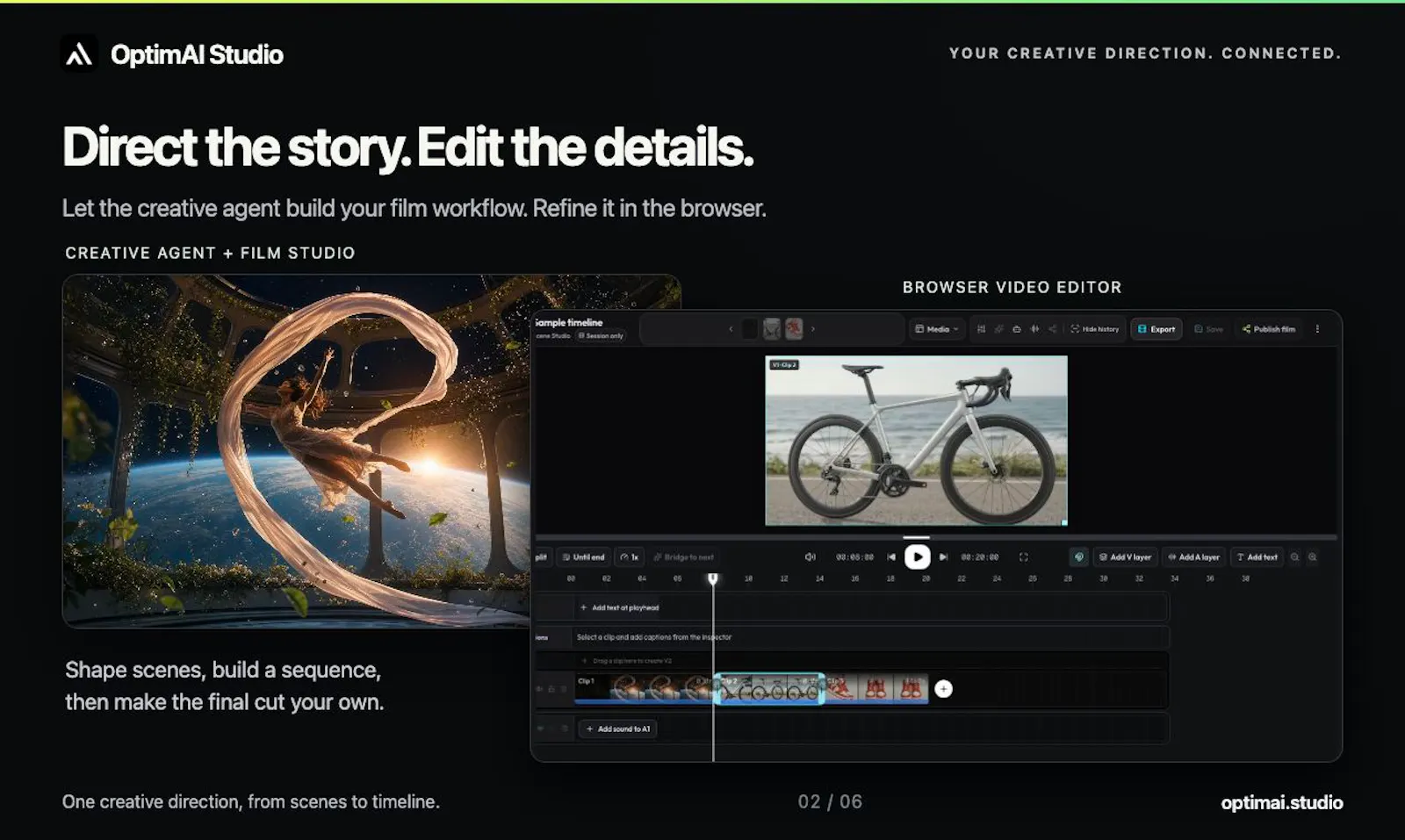Skip to next clip with forward control
The height and width of the screenshot is (840, 1405).
[943, 556]
